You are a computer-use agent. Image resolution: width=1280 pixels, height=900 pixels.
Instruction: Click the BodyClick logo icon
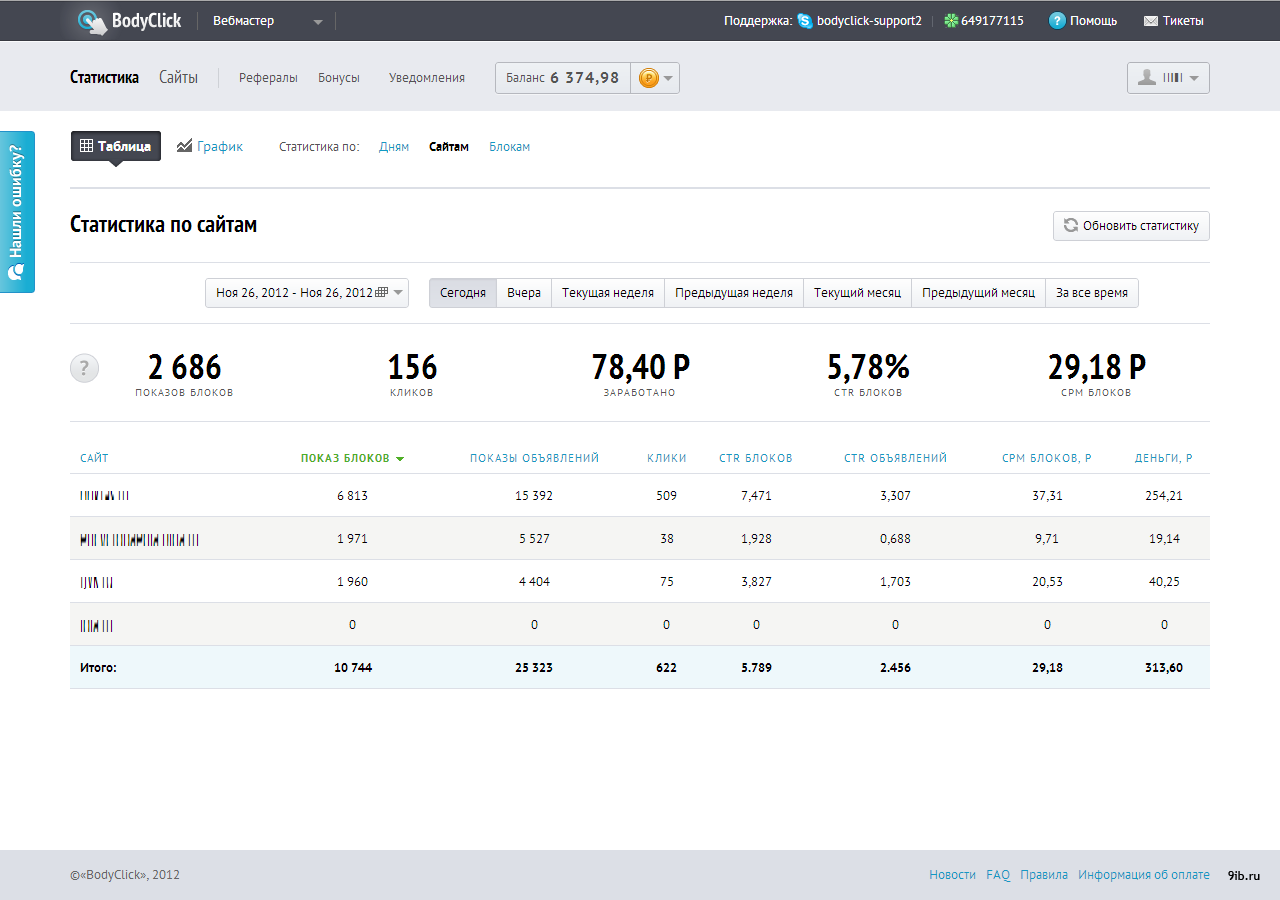[x=93, y=21]
